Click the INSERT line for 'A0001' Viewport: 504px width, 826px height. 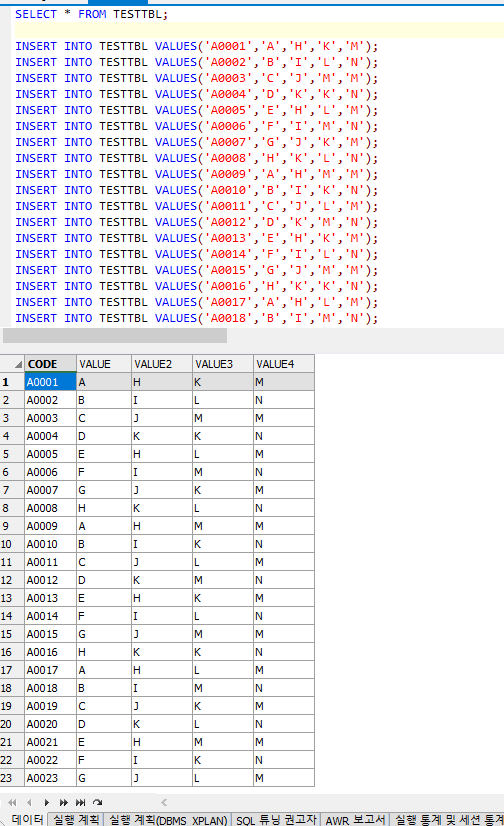(196, 46)
